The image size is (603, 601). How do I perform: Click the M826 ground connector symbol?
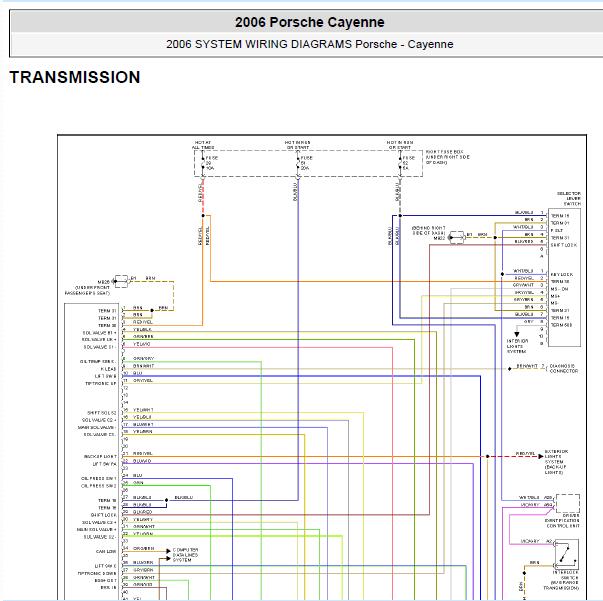point(122,281)
